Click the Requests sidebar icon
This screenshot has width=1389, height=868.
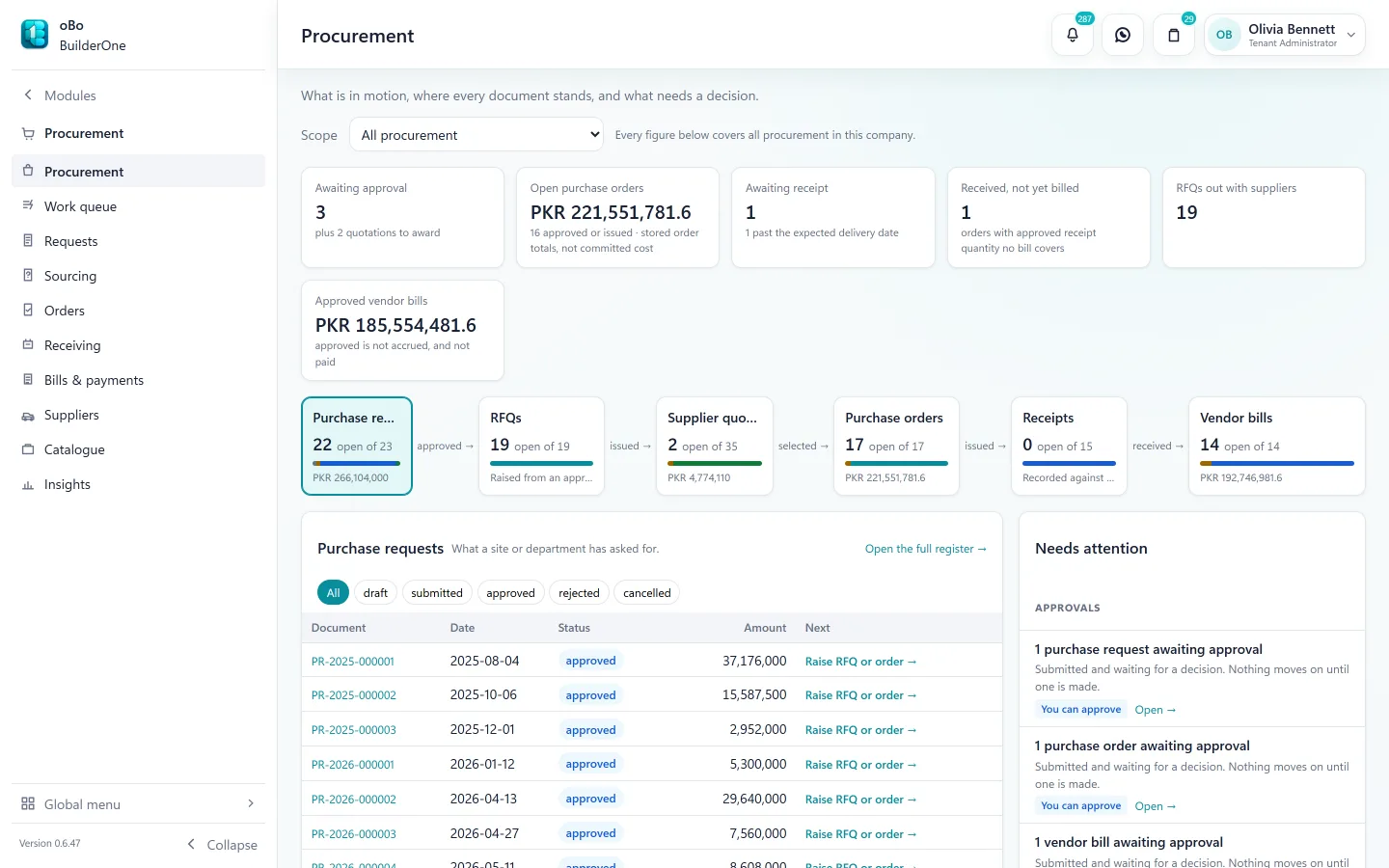[x=28, y=240]
